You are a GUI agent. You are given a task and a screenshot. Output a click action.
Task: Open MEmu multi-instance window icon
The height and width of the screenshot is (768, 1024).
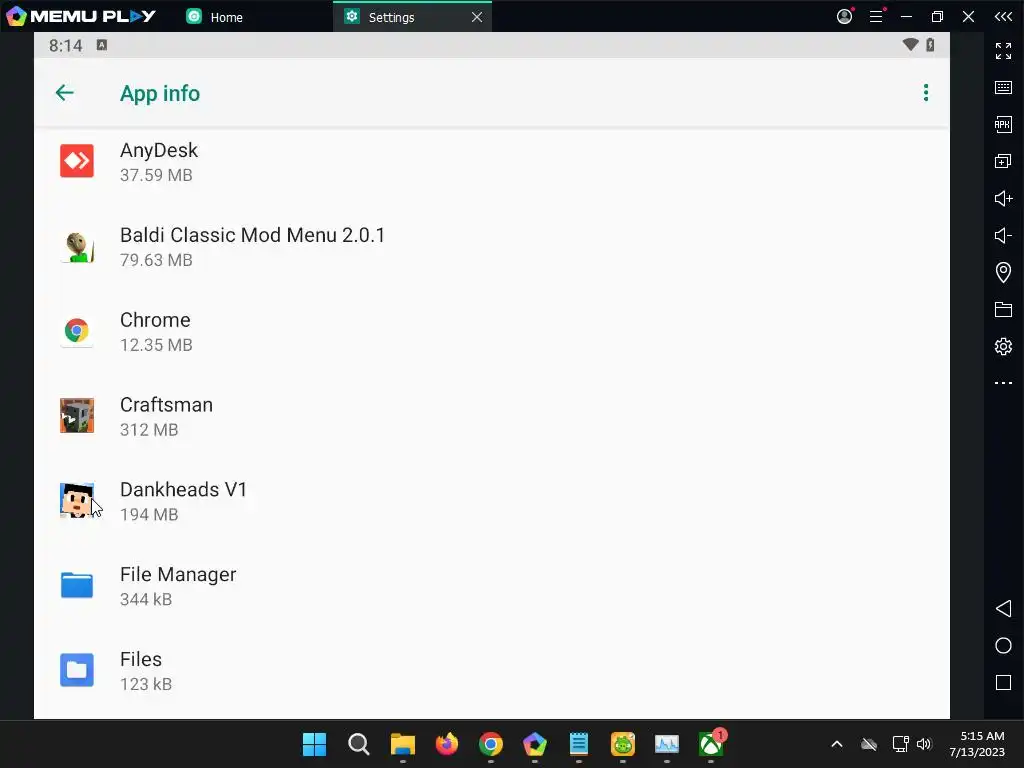(x=1003, y=161)
